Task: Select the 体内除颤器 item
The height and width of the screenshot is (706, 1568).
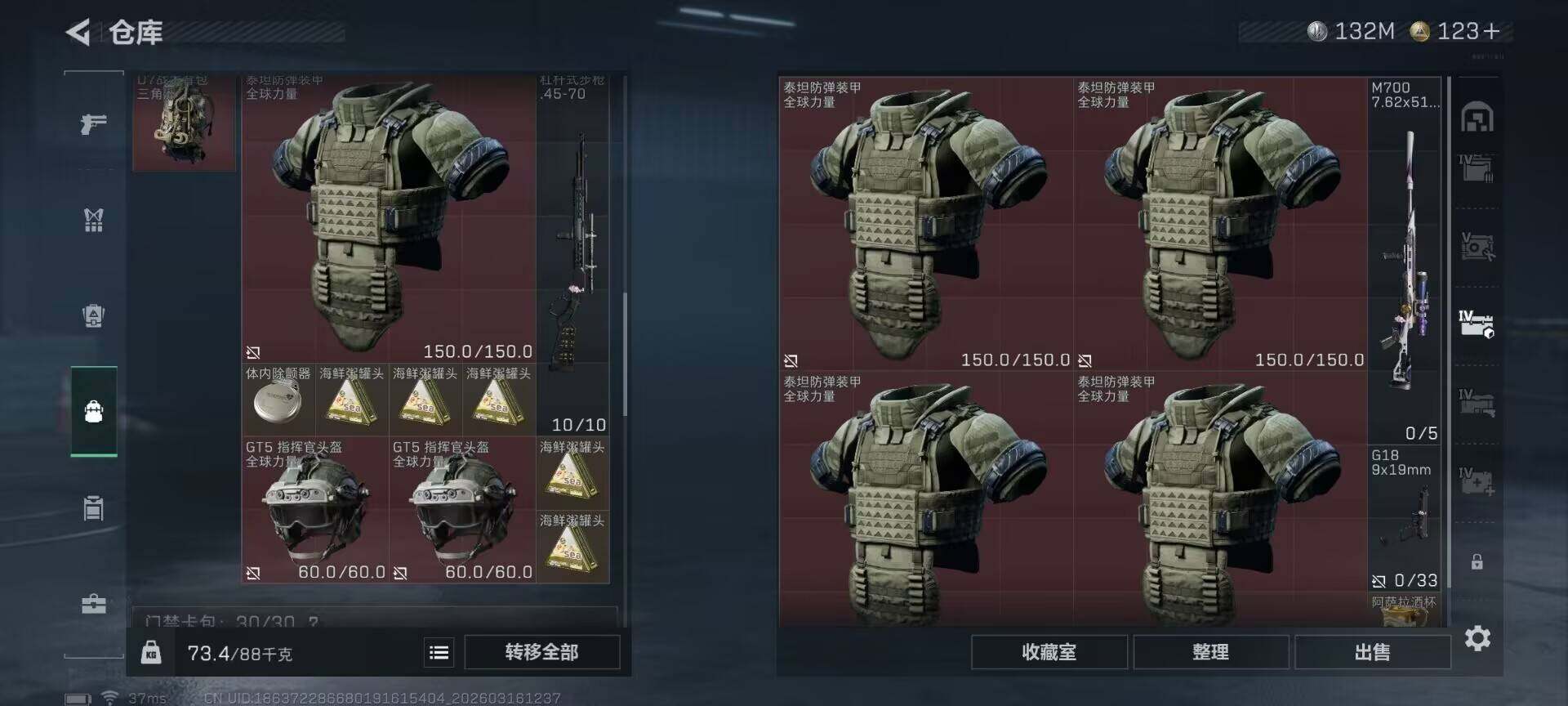Action: tap(278, 400)
